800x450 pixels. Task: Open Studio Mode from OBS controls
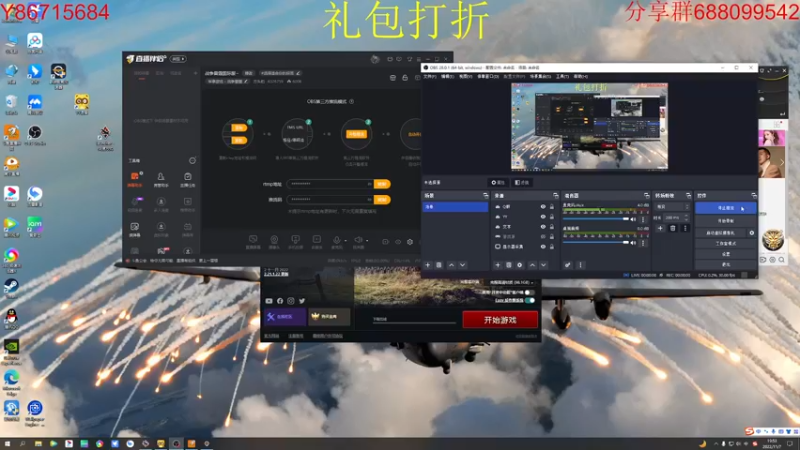(x=726, y=243)
